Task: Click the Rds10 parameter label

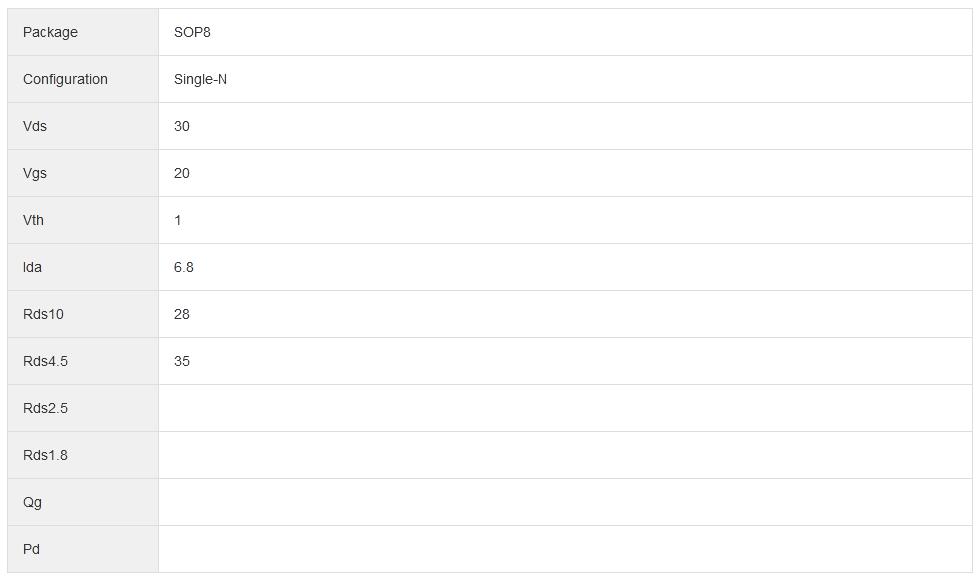Action: [x=43, y=314]
